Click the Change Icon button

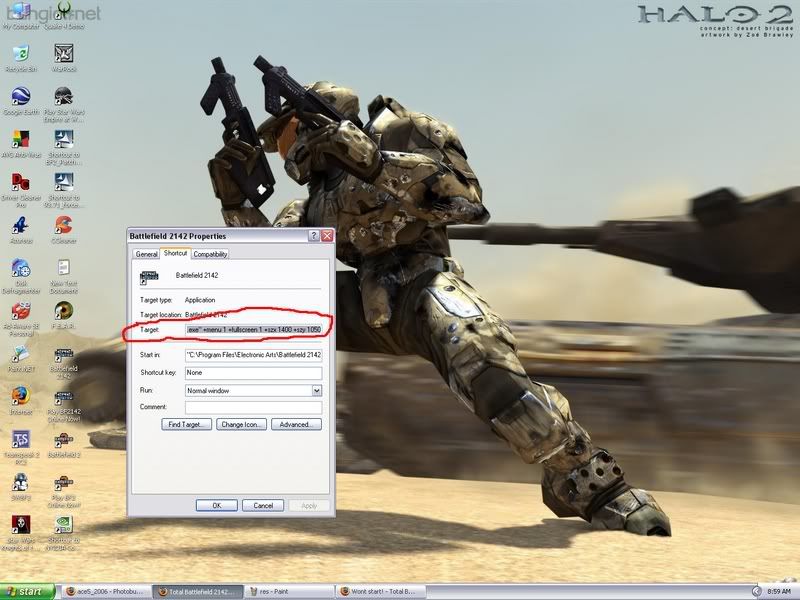click(241, 425)
